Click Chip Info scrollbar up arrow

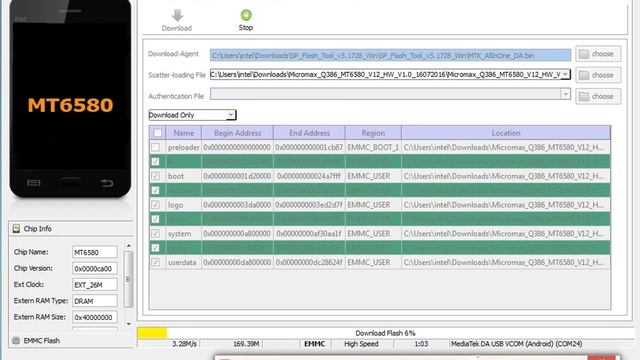click(129, 246)
